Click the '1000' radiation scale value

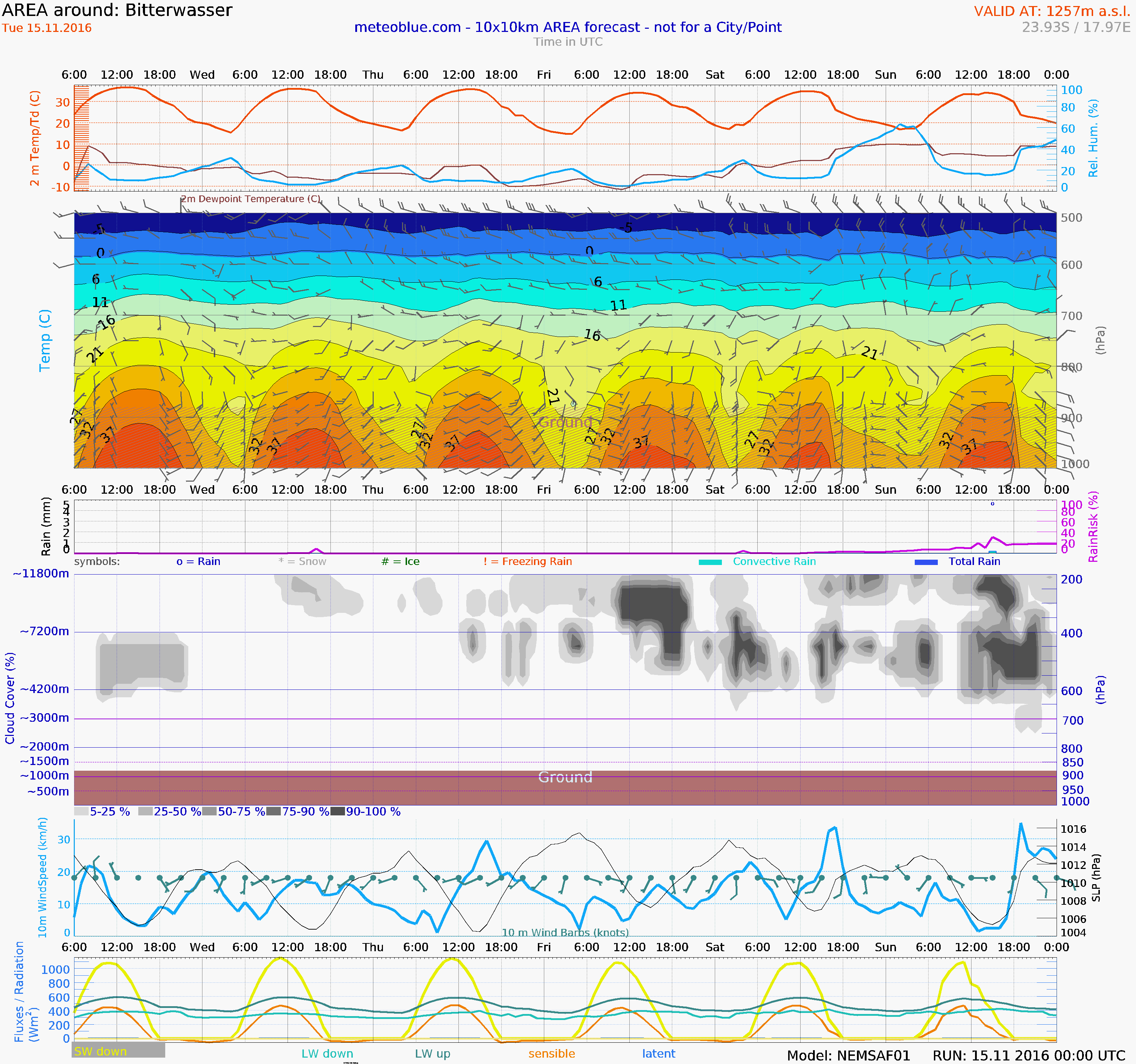(55, 969)
